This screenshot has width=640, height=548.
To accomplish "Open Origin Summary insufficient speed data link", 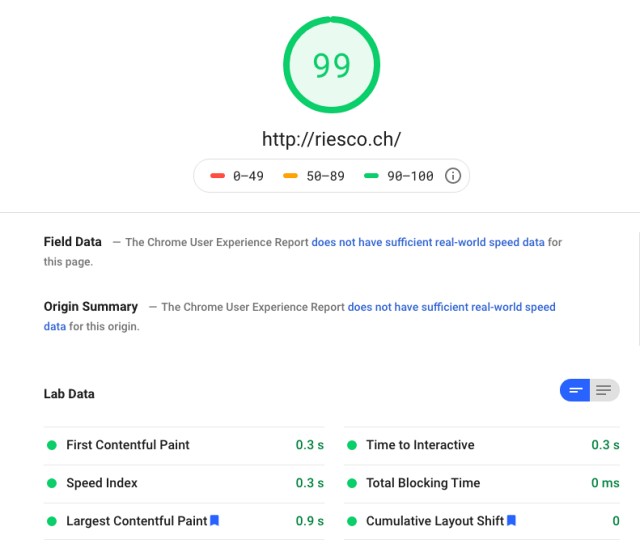I will click(x=451, y=307).
